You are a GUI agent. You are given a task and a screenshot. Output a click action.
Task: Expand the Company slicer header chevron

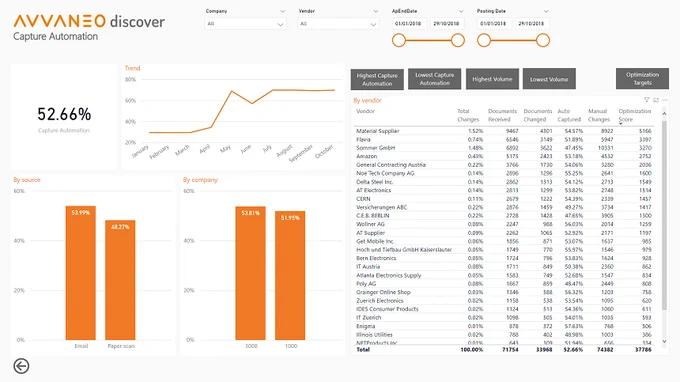283,11
